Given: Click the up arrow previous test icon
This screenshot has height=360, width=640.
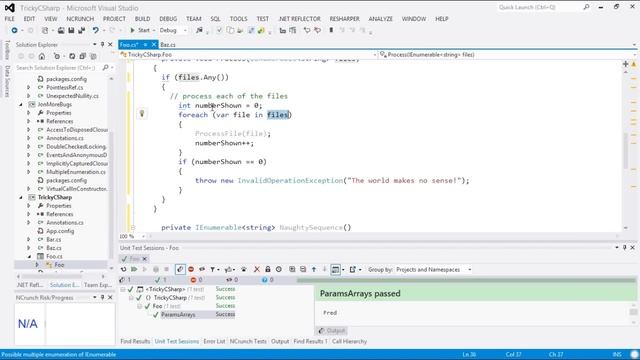Looking at the screenshot, I should click(x=314, y=269).
